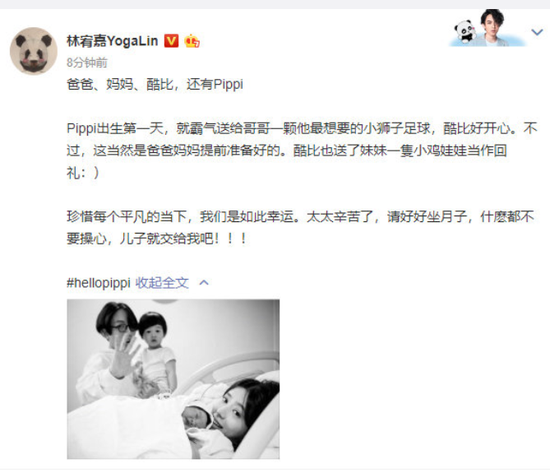
Task: Click the cartoon panda in the top-right card
Action: pos(465,32)
